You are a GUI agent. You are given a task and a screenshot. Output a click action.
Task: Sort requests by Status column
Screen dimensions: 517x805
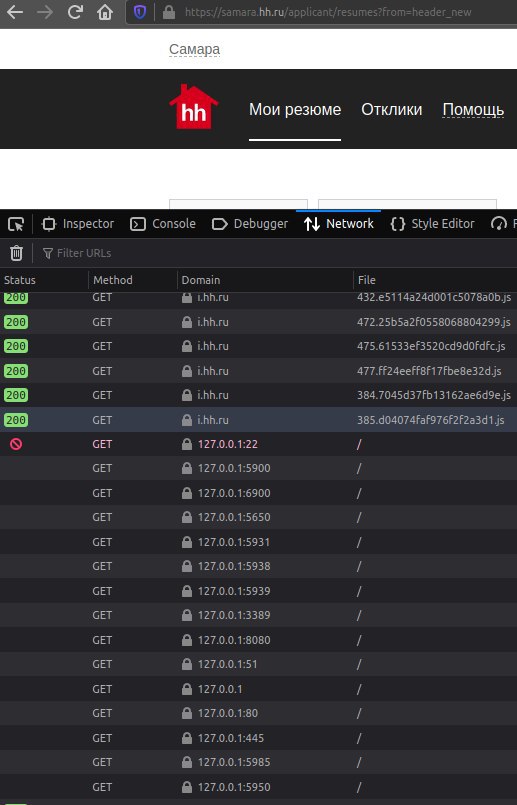(44, 280)
